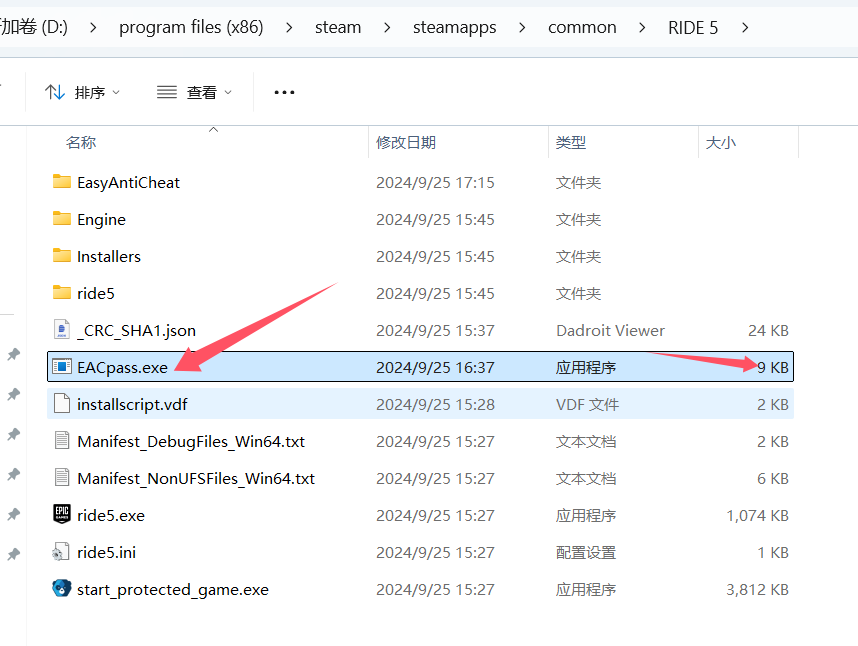
Task: Click the _CRC_SHA1.json file icon
Action: (x=62, y=329)
